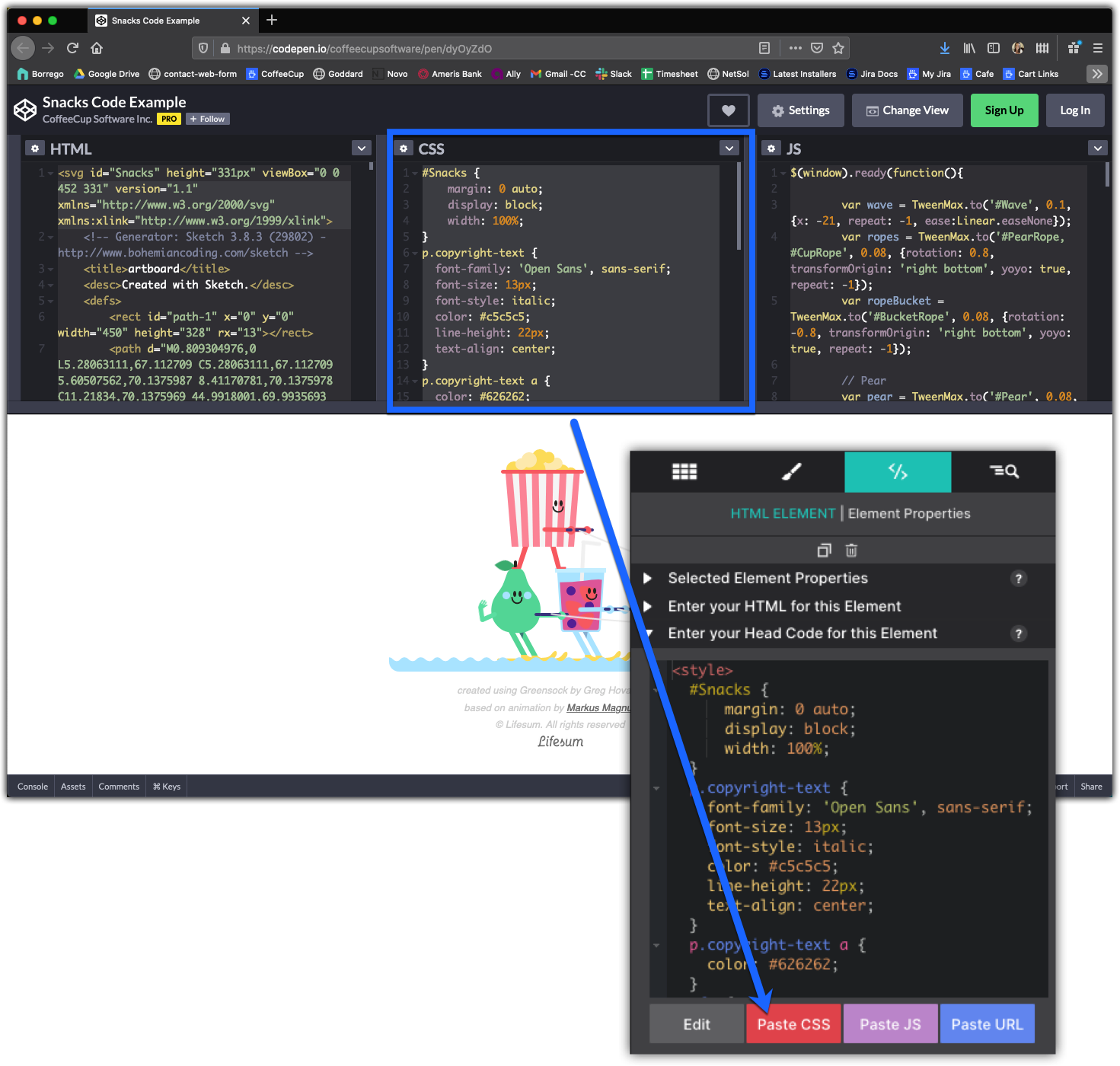Close the Snacks Code Example tab
This screenshot has height=1066, width=1120.
click(246, 21)
